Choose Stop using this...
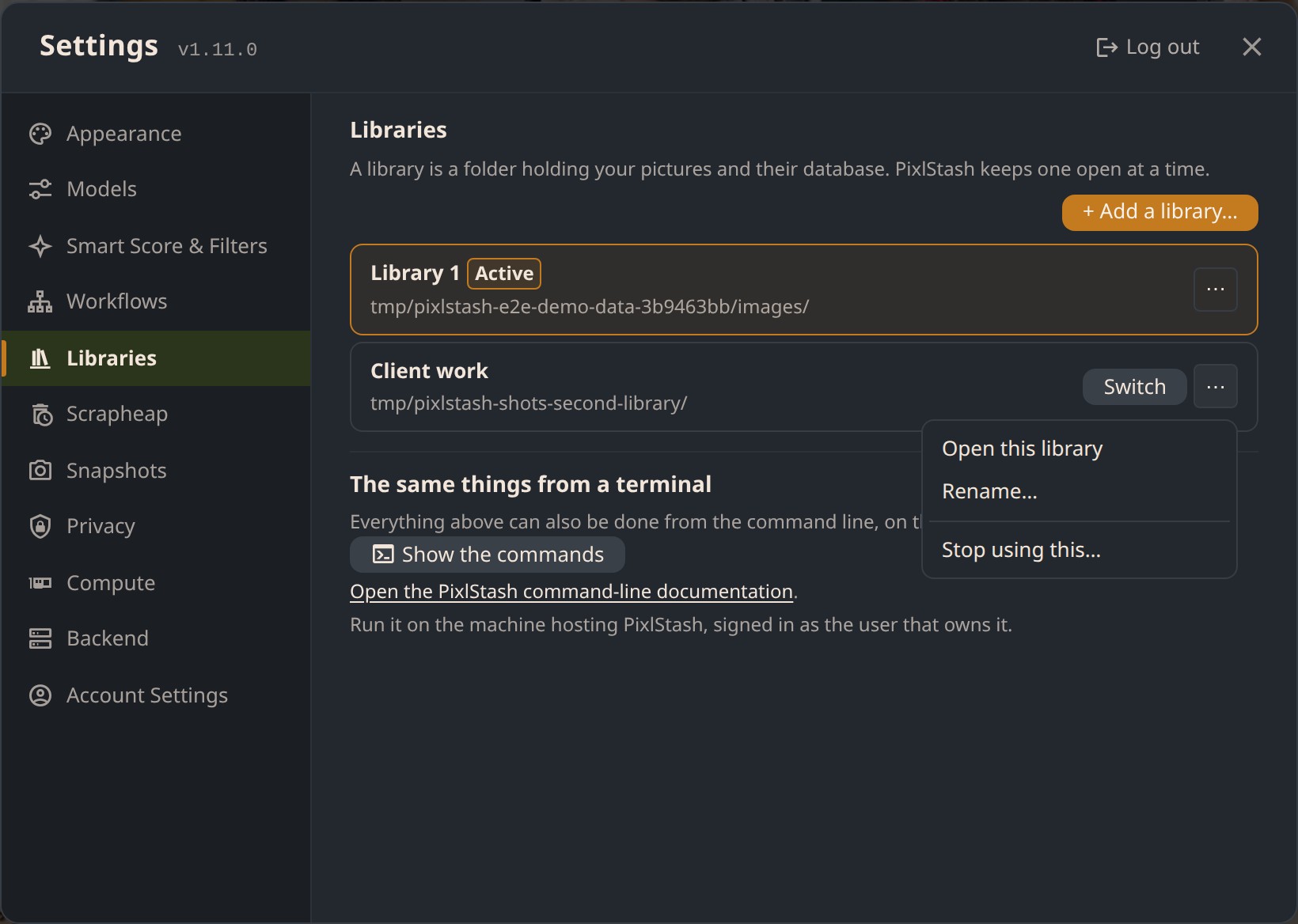This screenshot has width=1298, height=924. (x=1080, y=550)
